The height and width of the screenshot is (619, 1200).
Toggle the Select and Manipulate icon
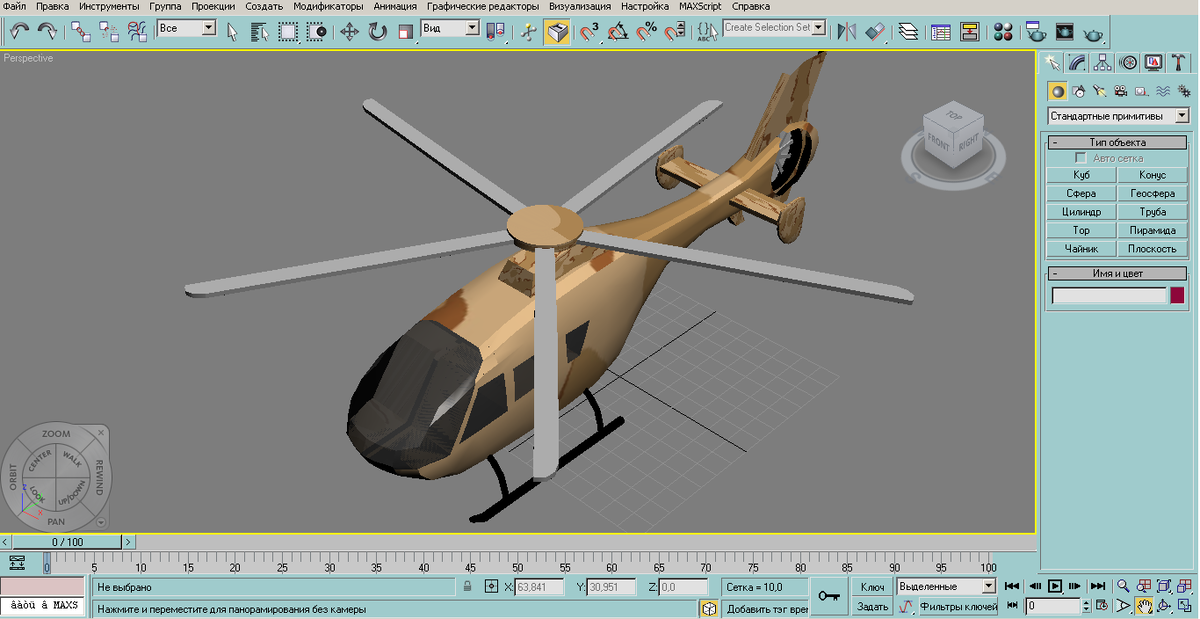coord(529,31)
